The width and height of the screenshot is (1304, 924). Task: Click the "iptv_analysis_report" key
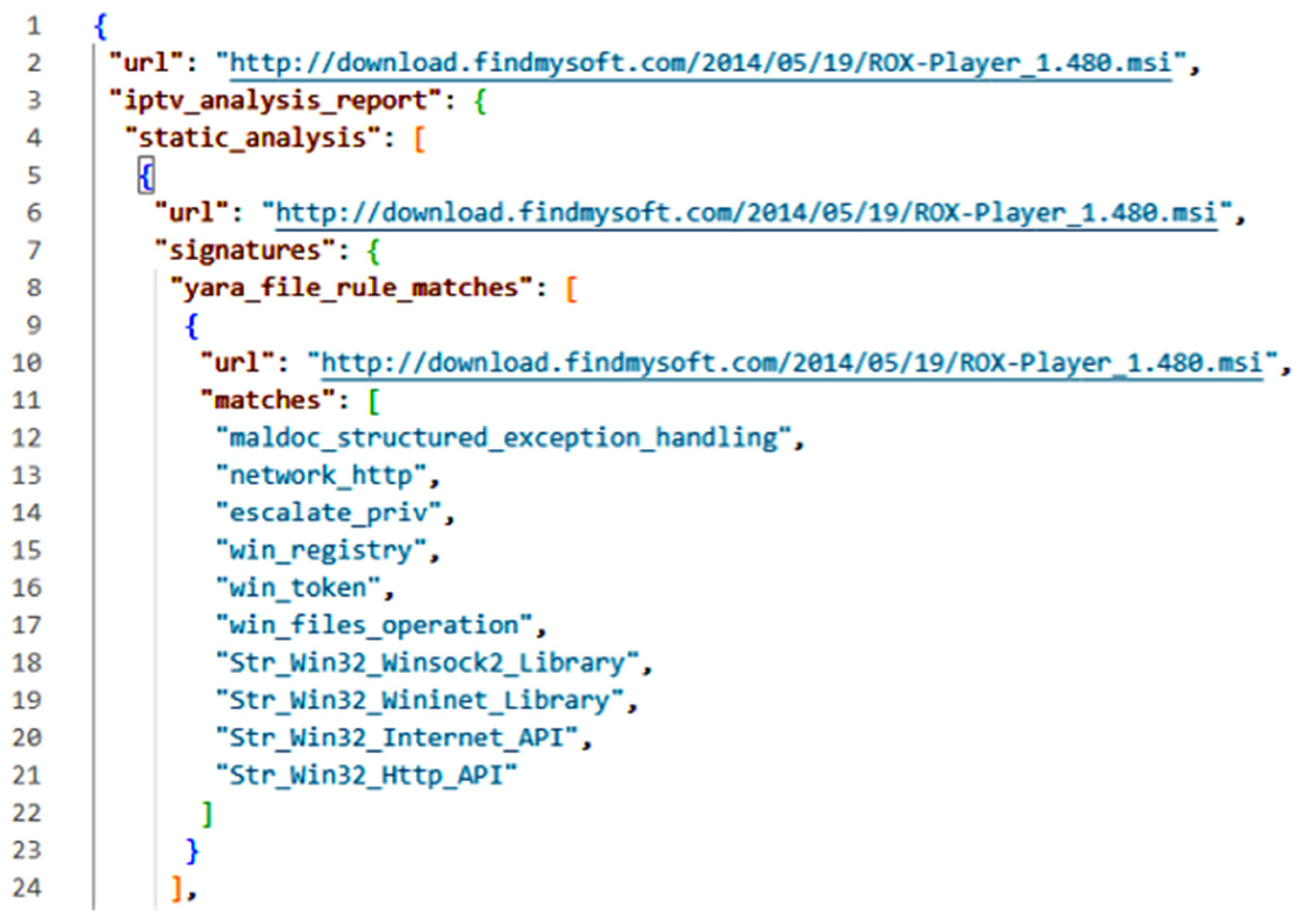pyautogui.click(x=276, y=101)
